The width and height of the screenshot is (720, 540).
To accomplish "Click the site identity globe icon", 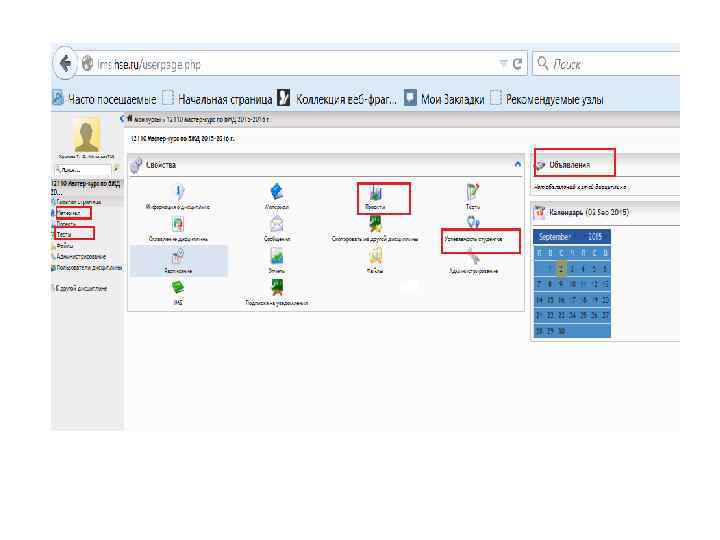I will [x=87, y=63].
